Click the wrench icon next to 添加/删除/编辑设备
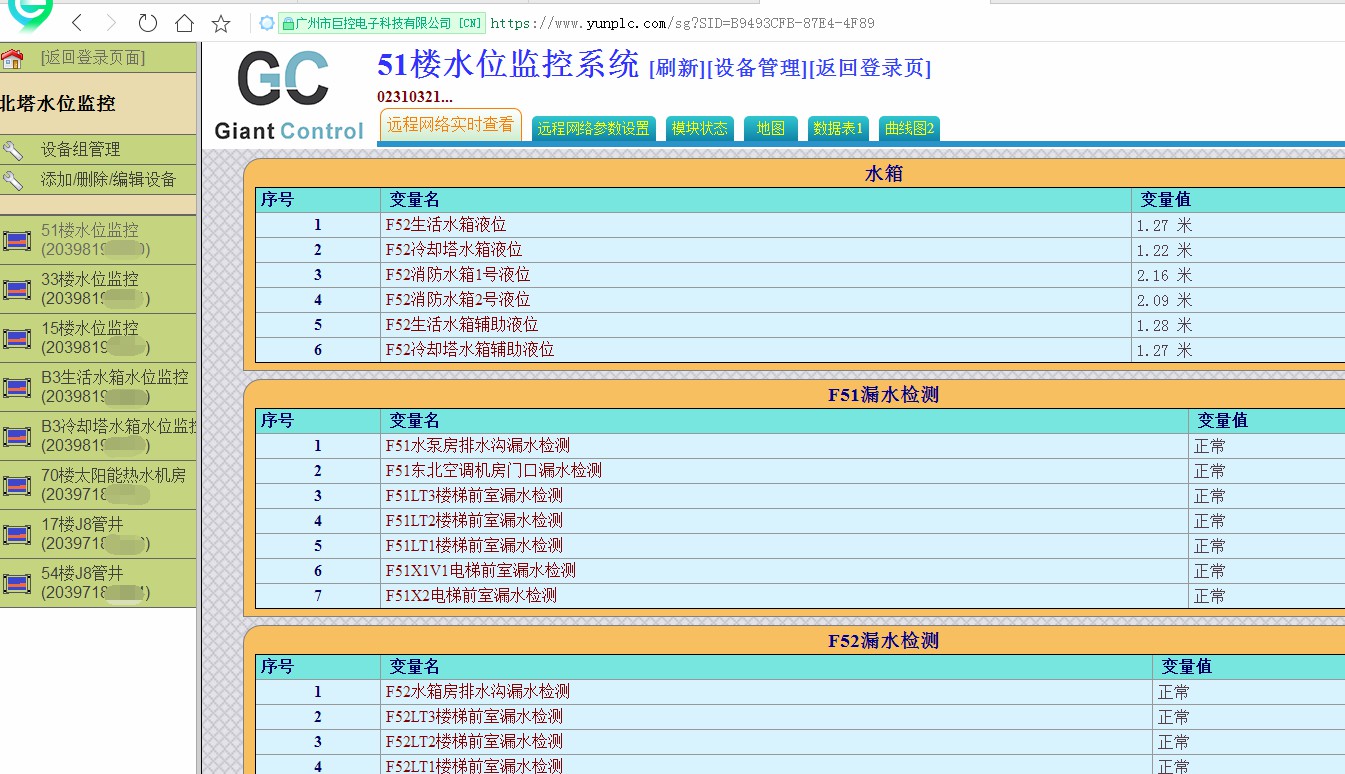Viewport: 1345px width, 774px height. pyautogui.click(x=13, y=180)
